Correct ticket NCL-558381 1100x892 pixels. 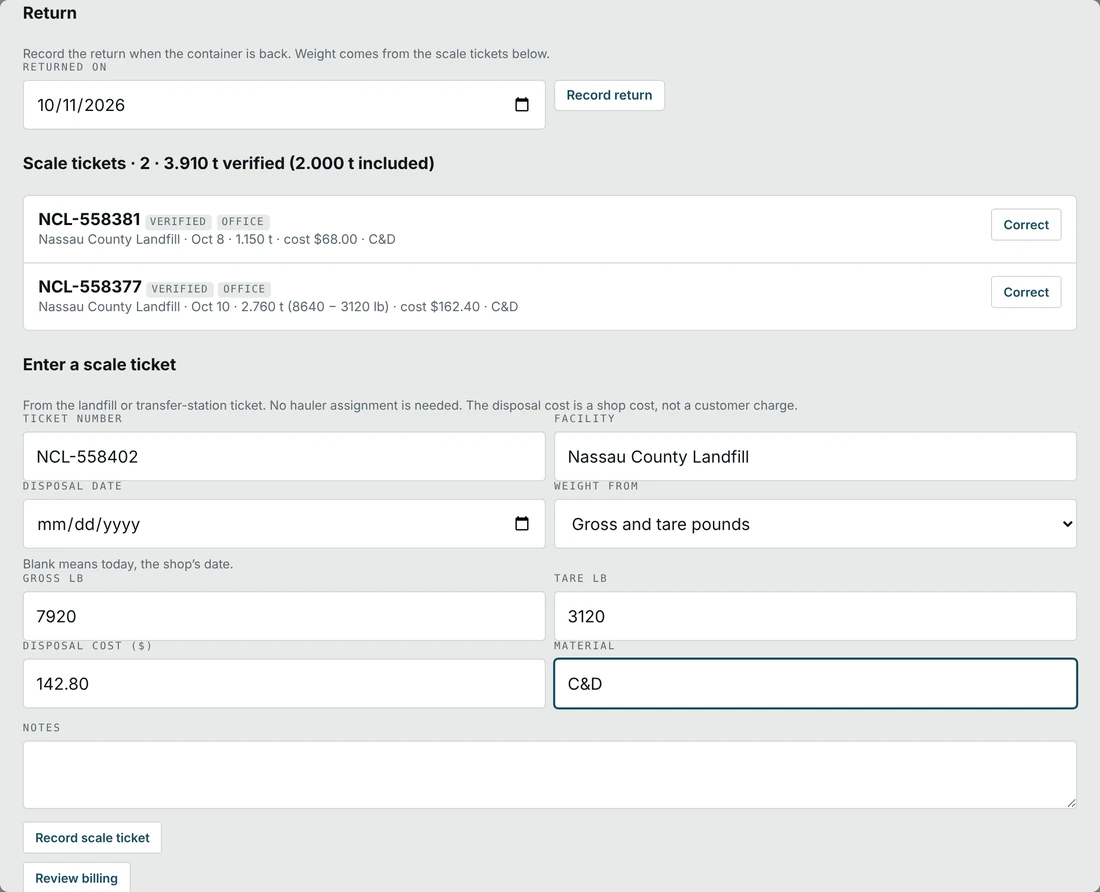1026,225
